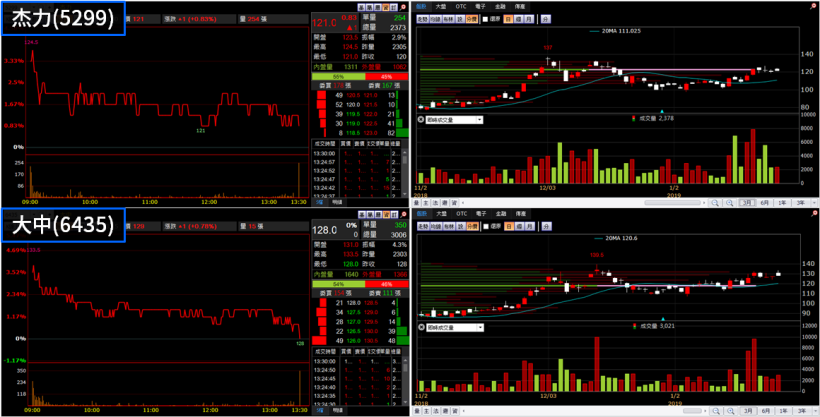Expand range options arrow after 3年 on 杰力 chart
This screenshot has height=417, width=820.
[814, 202]
